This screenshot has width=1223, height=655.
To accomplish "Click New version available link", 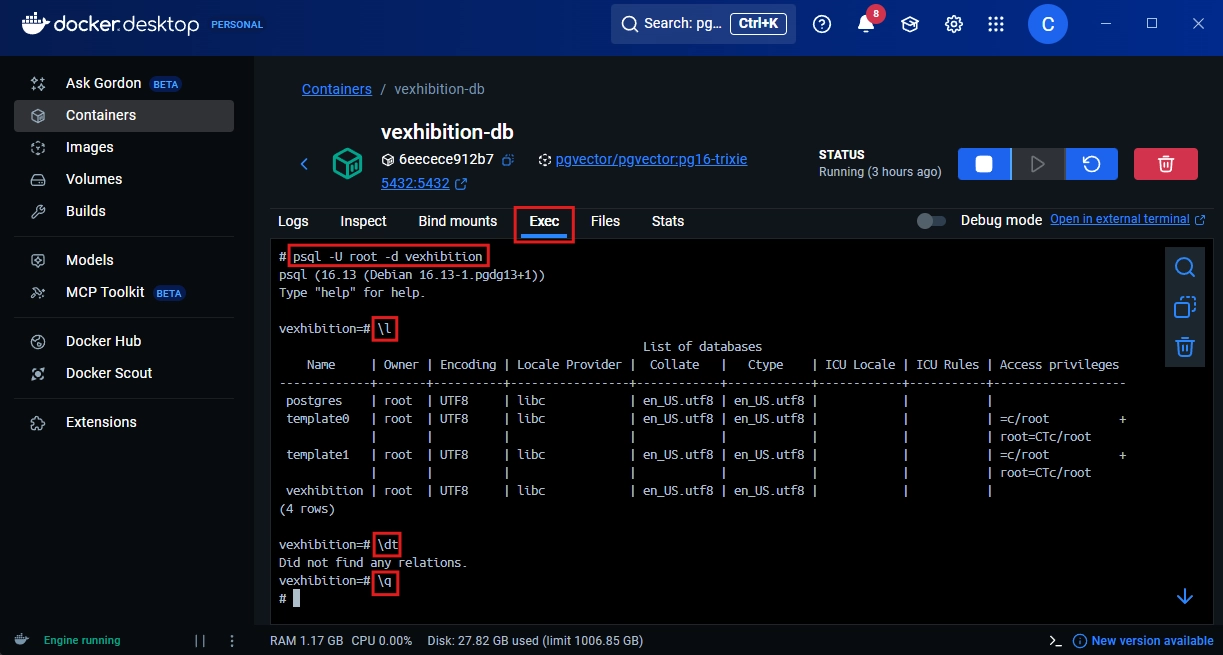I will click(1143, 641).
